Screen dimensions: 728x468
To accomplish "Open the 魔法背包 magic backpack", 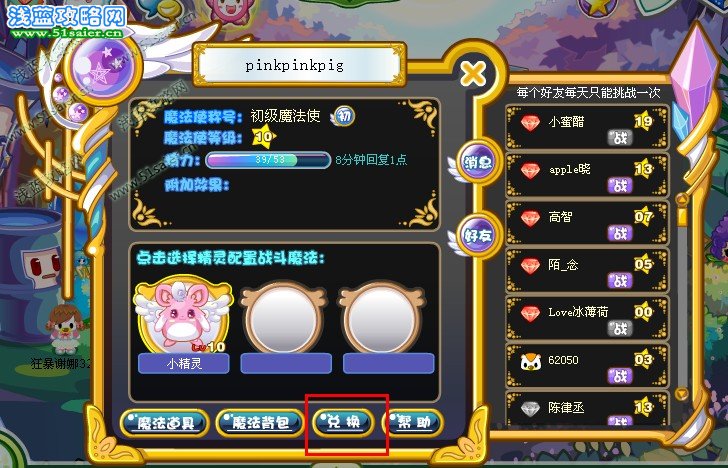I will 260,422.
